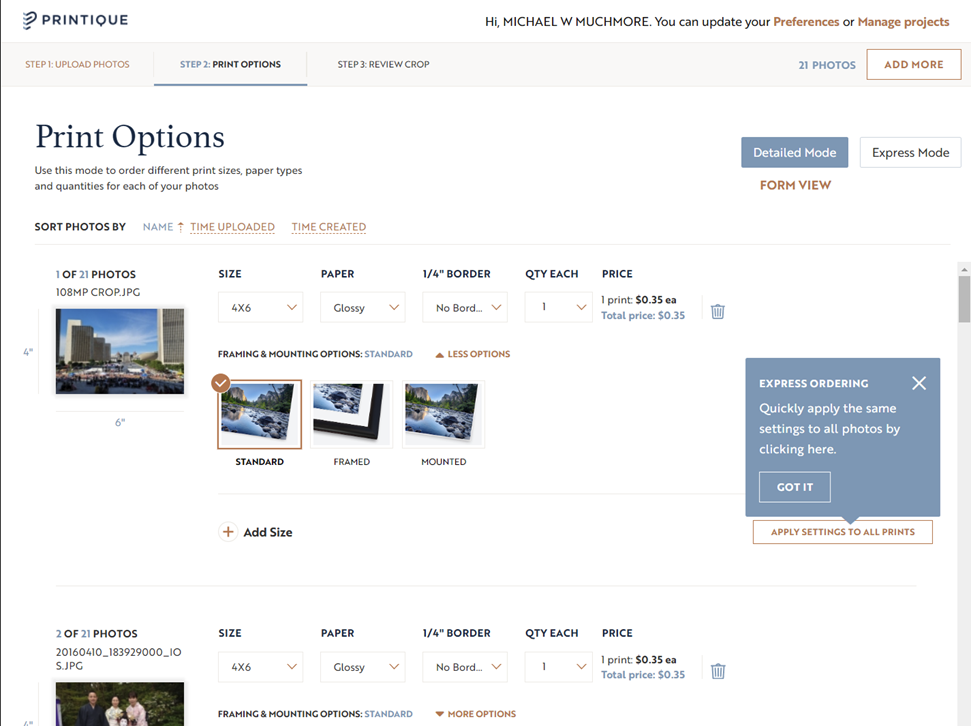
Task: Open the SIZE dropdown for the first photo
Action: pos(260,307)
